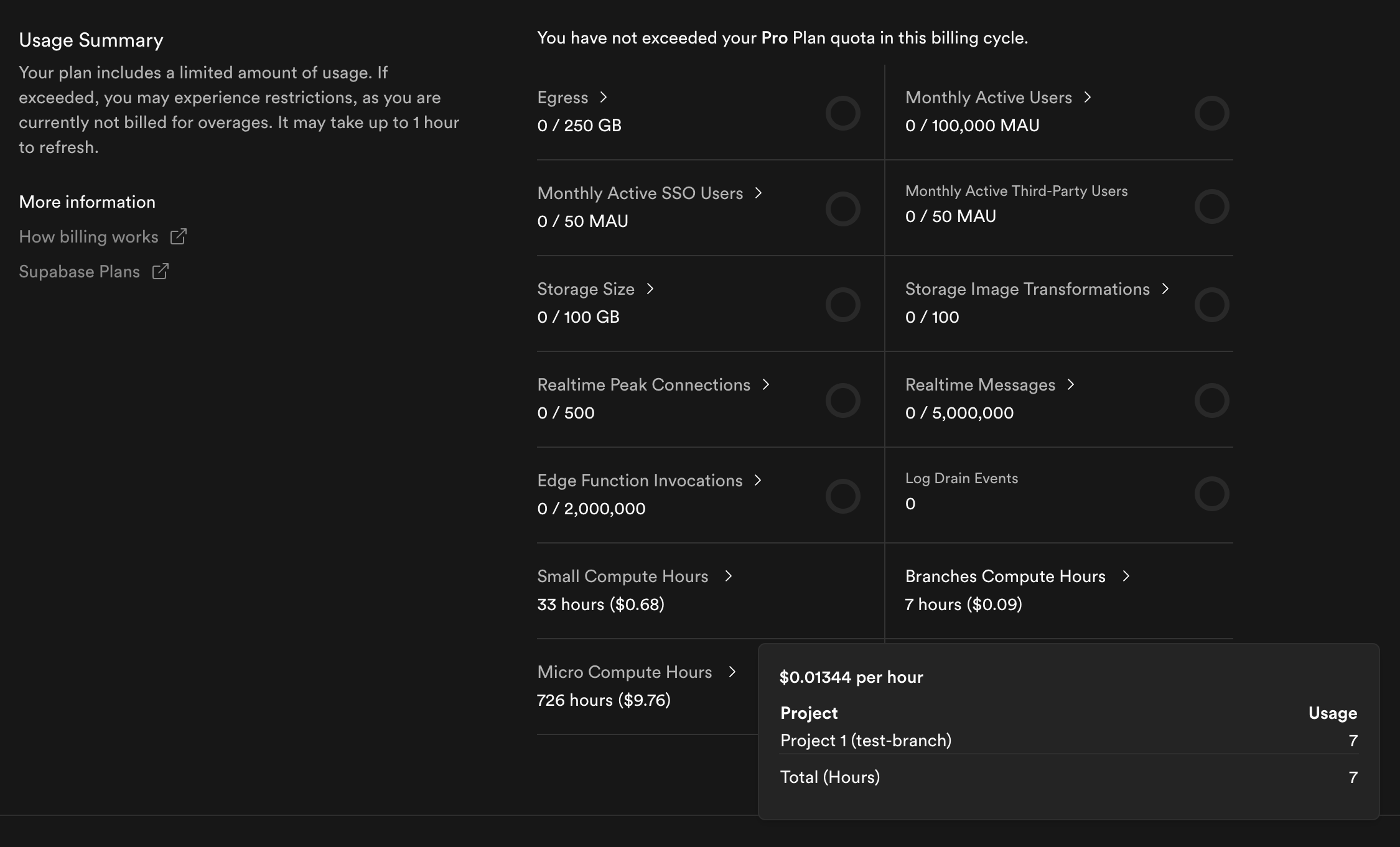Open the Branches Compute Hours chevron
Image resolution: width=1400 pixels, height=847 pixels.
coord(1126,576)
